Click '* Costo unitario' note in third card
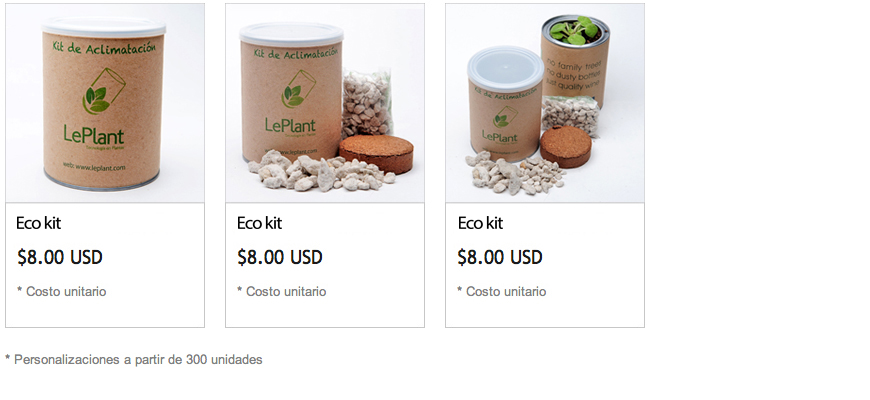 click(x=502, y=291)
